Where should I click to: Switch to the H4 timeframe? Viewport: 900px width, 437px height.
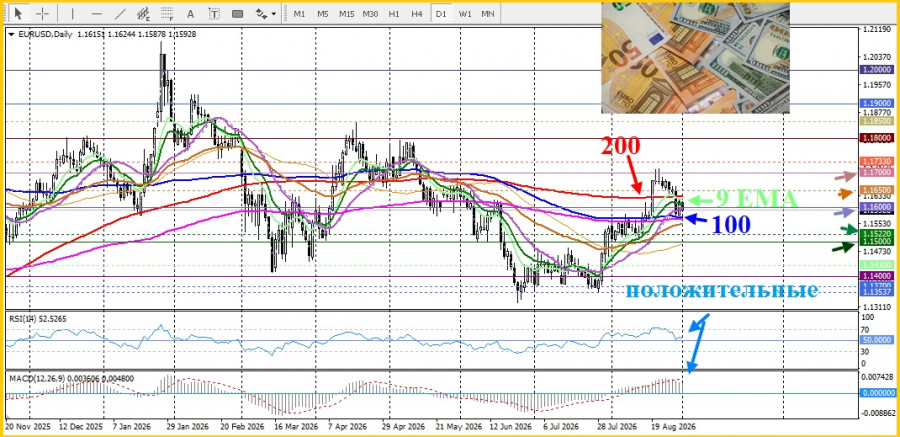(x=417, y=13)
